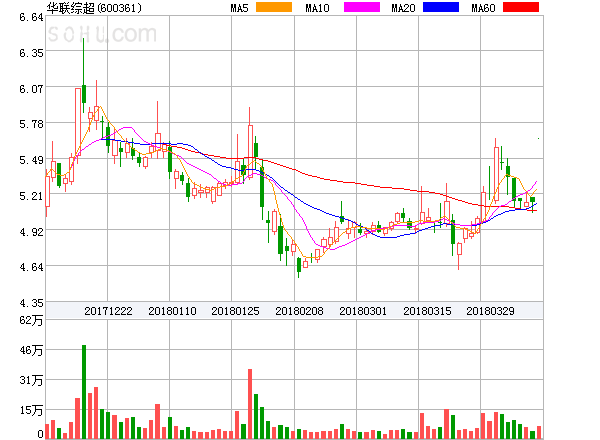Click the 20180208 date label
This screenshot has height=440, width=600.
click(x=299, y=311)
